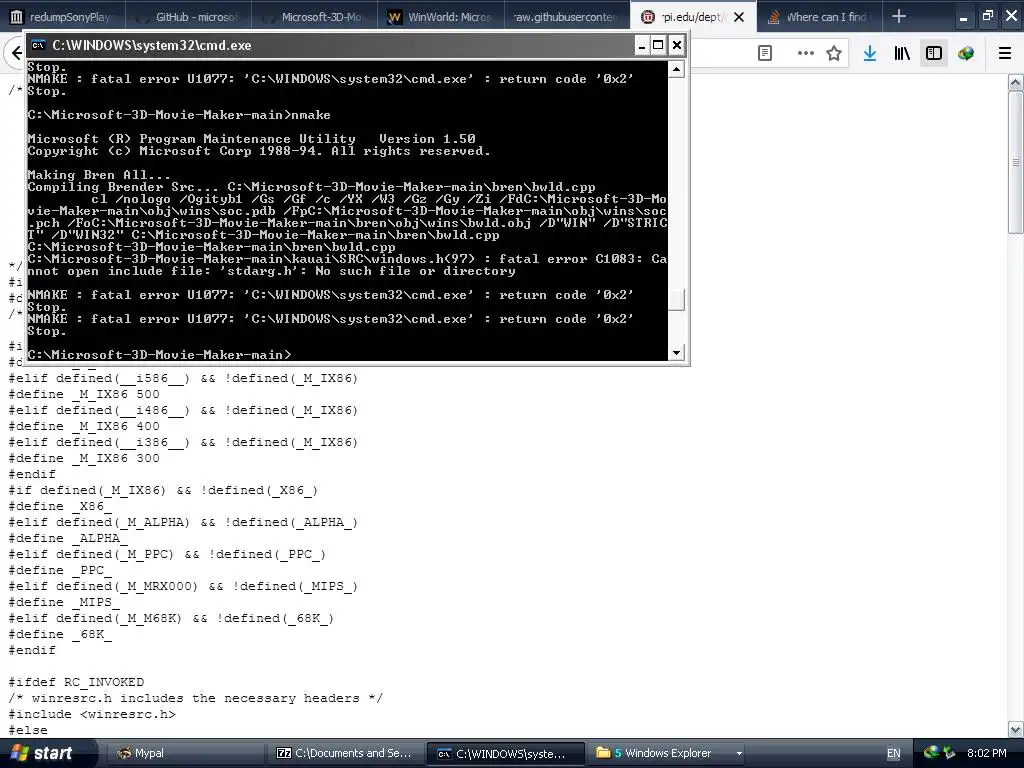Click the cmd.exe title bar system icon

click(39, 45)
